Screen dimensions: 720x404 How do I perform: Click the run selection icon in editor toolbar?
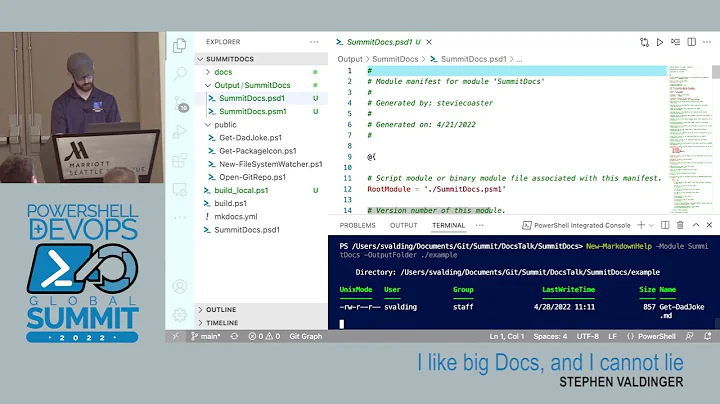pyautogui.click(x=675, y=42)
